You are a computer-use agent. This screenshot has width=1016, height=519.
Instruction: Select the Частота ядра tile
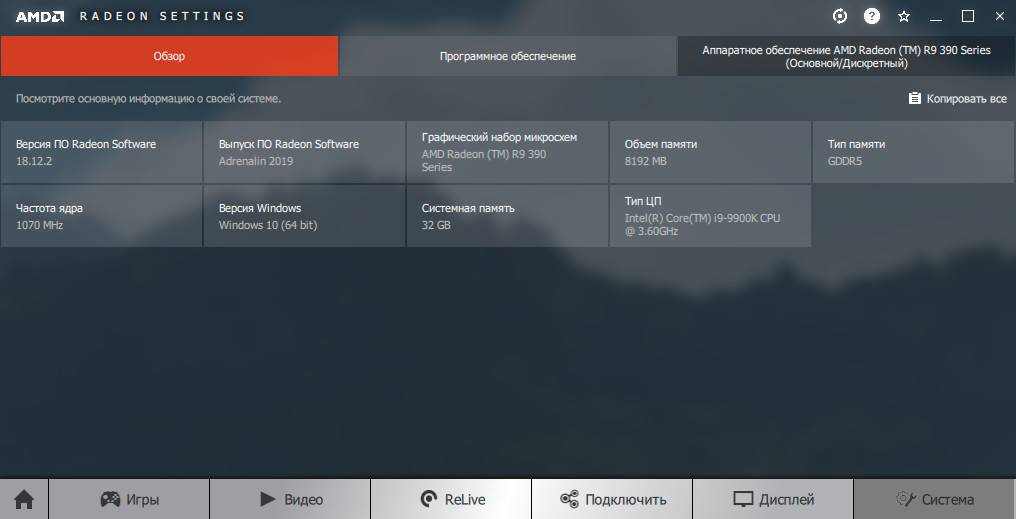tap(101, 216)
